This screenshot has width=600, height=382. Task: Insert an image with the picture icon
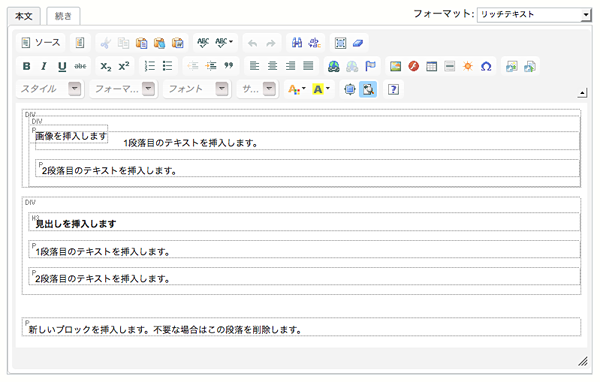[x=395, y=66]
